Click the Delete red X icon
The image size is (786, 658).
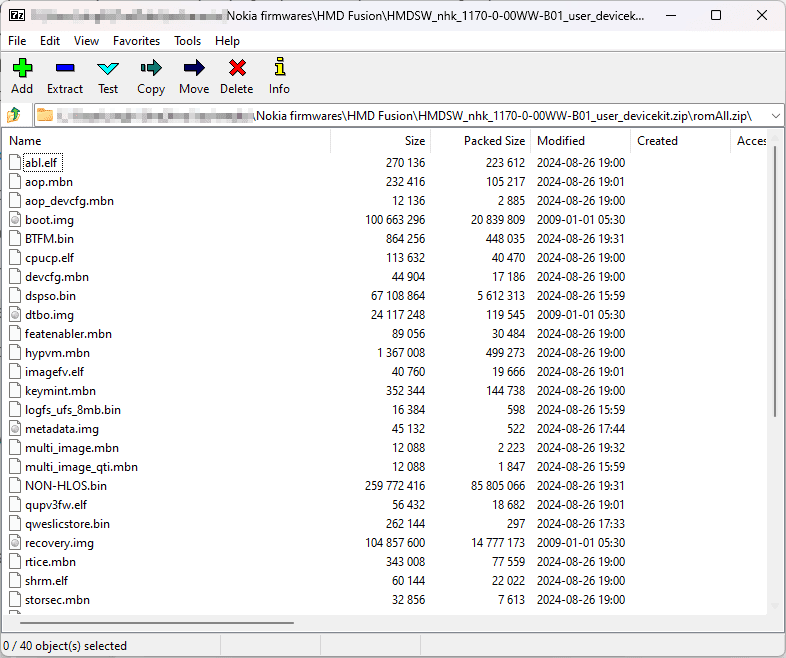pos(237,68)
